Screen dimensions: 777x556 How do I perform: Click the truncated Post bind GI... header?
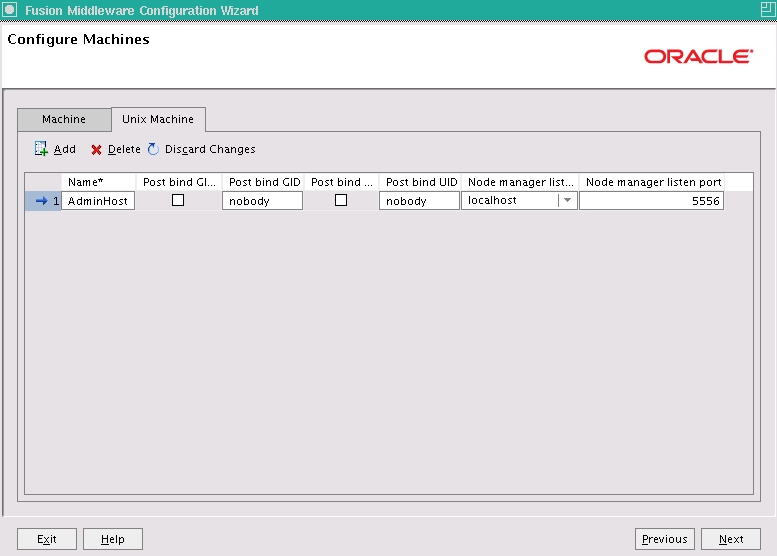pos(178,182)
